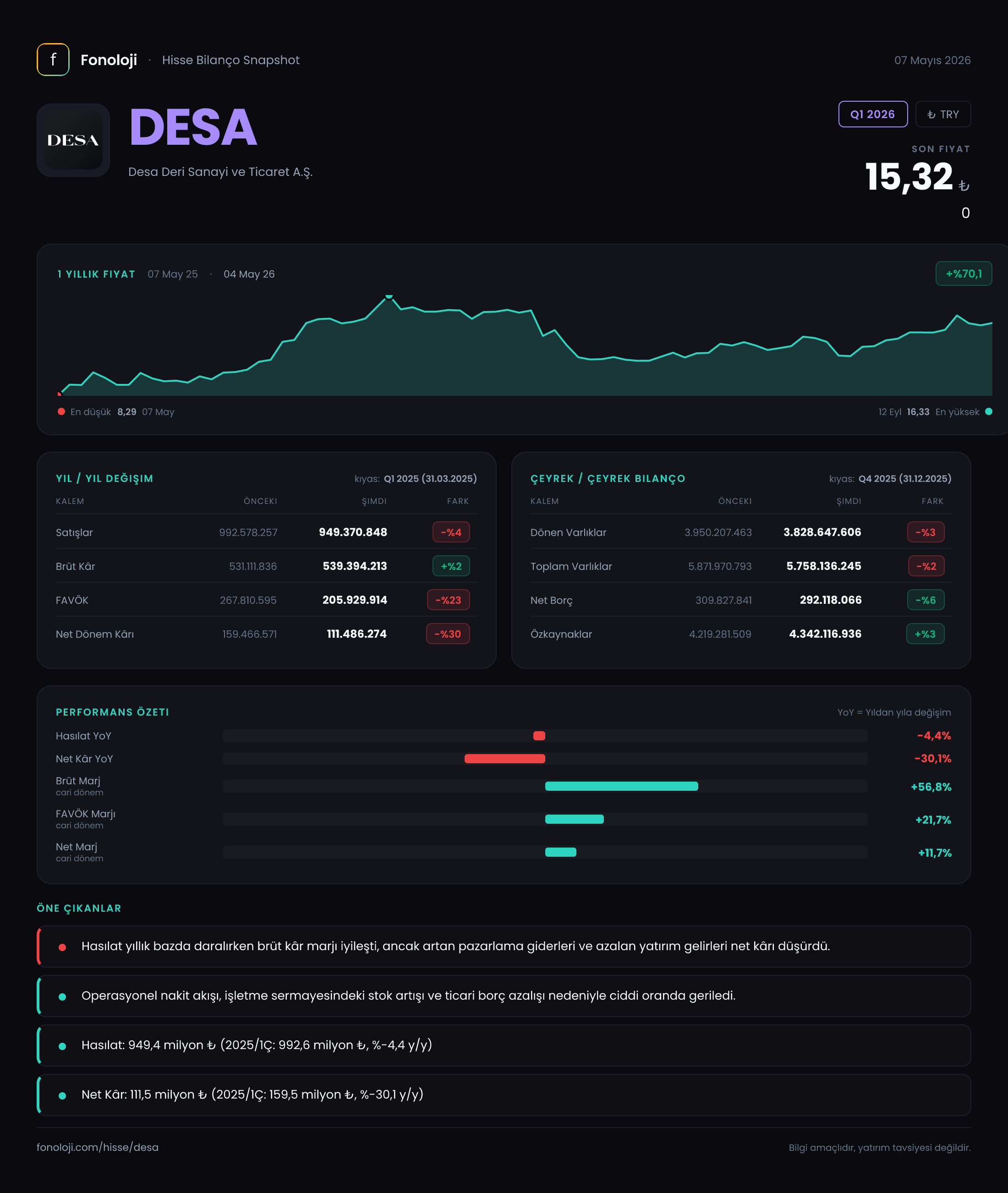Click the +11,7% Net Marj value
Screen dimensions: 1008x1193
[934, 853]
